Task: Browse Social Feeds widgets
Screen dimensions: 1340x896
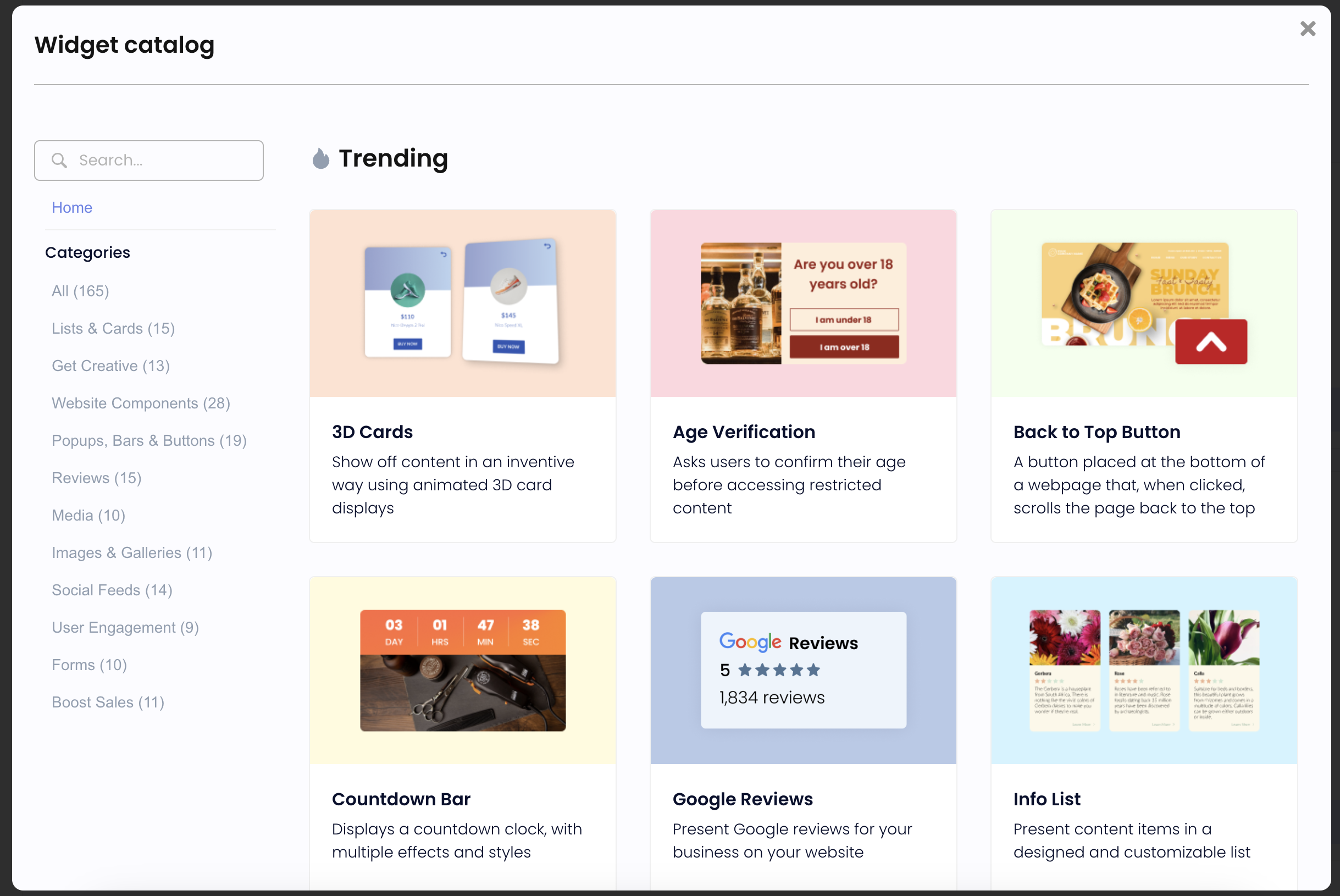Action: click(112, 590)
